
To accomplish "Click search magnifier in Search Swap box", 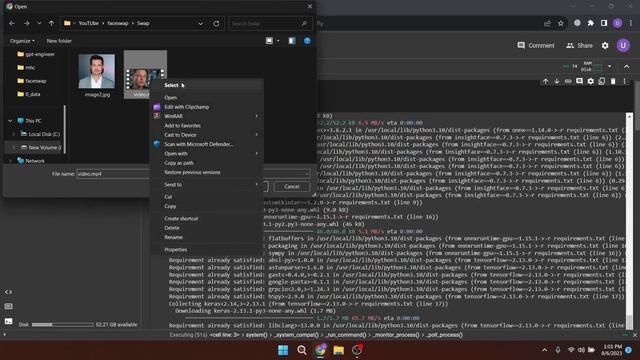I will tap(304, 24).
